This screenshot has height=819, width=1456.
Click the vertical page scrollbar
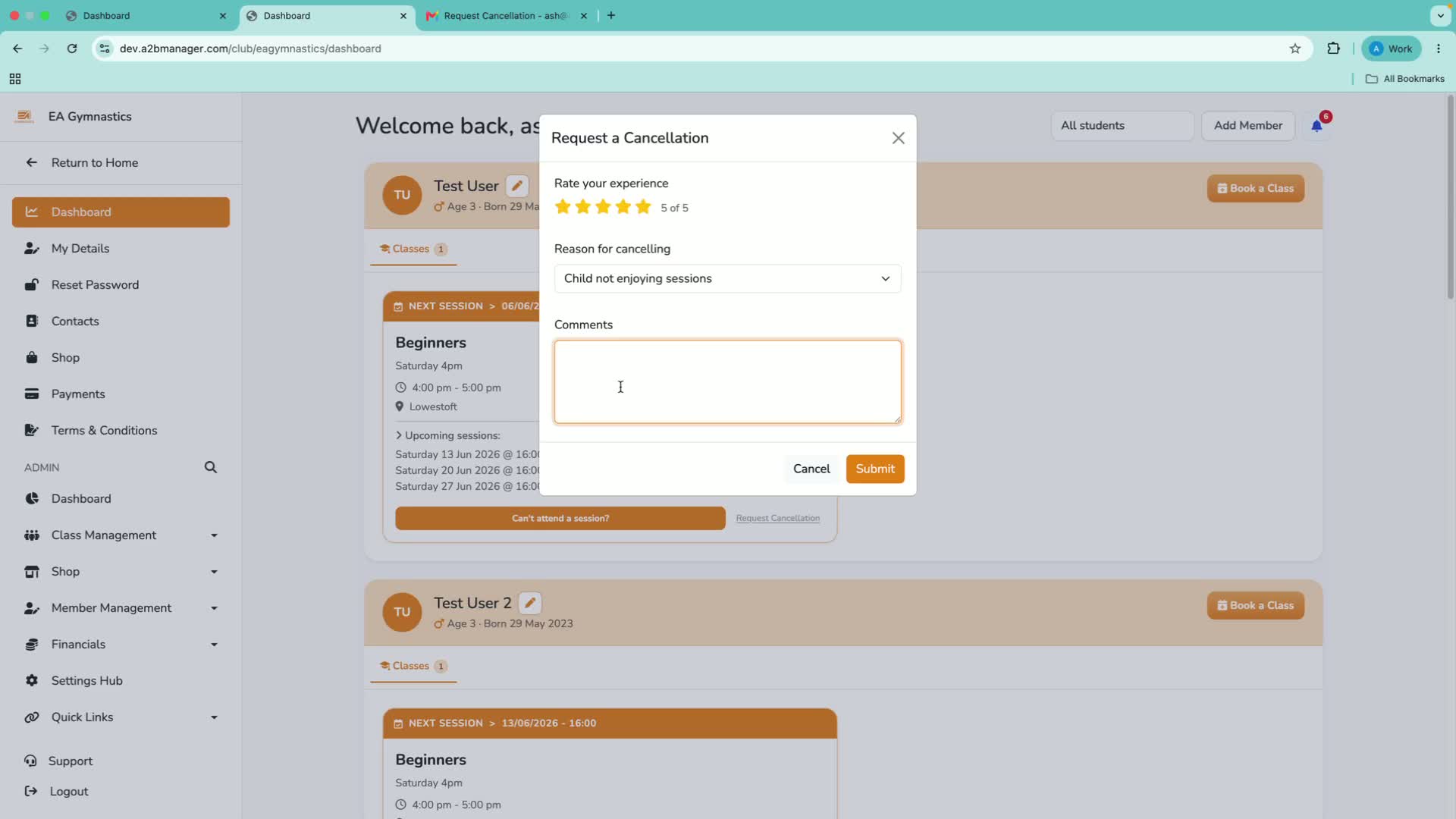[1451, 199]
